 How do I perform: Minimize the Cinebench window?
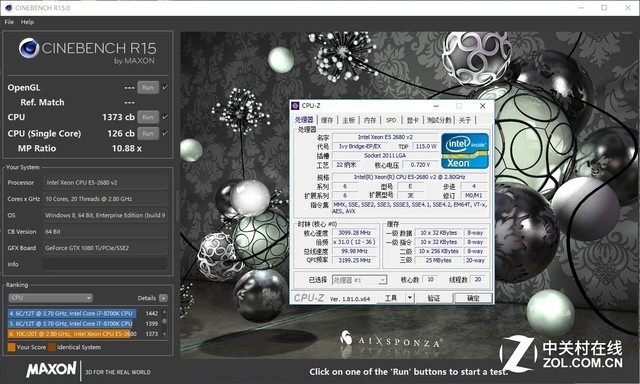click(x=581, y=8)
